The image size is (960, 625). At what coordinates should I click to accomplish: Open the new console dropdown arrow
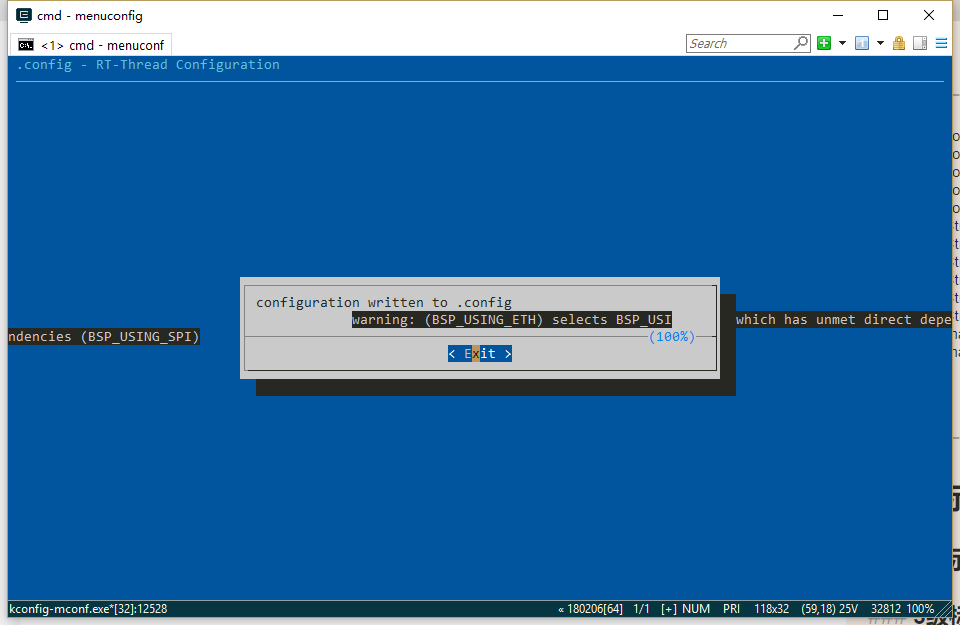[x=842, y=43]
